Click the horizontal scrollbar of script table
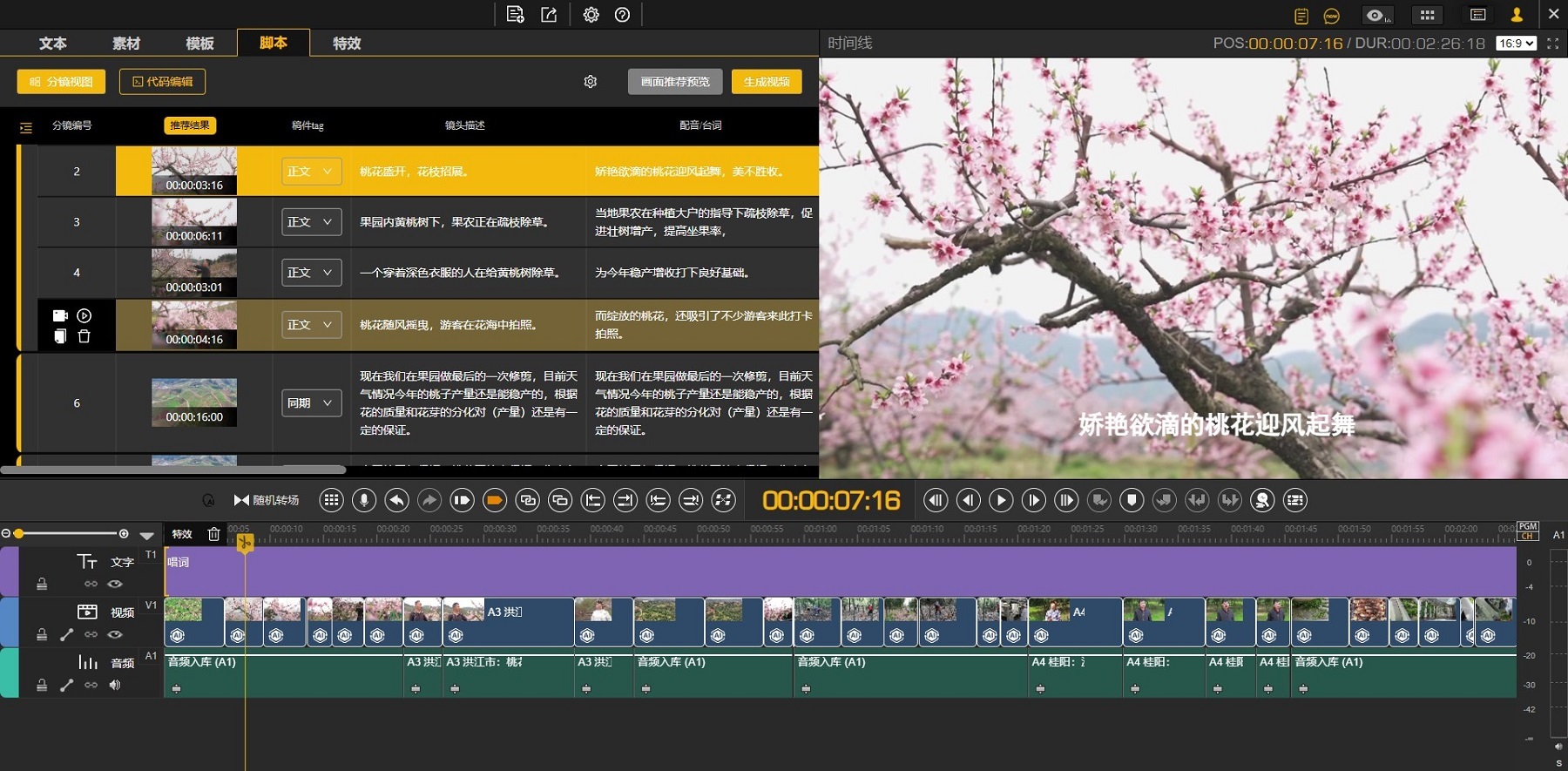The width and height of the screenshot is (1568, 771). click(173, 470)
